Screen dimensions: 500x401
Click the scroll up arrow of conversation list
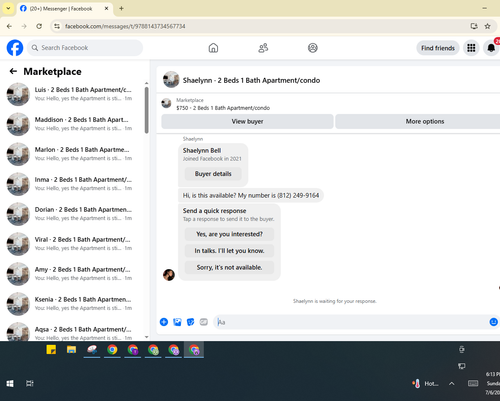(x=147, y=83)
